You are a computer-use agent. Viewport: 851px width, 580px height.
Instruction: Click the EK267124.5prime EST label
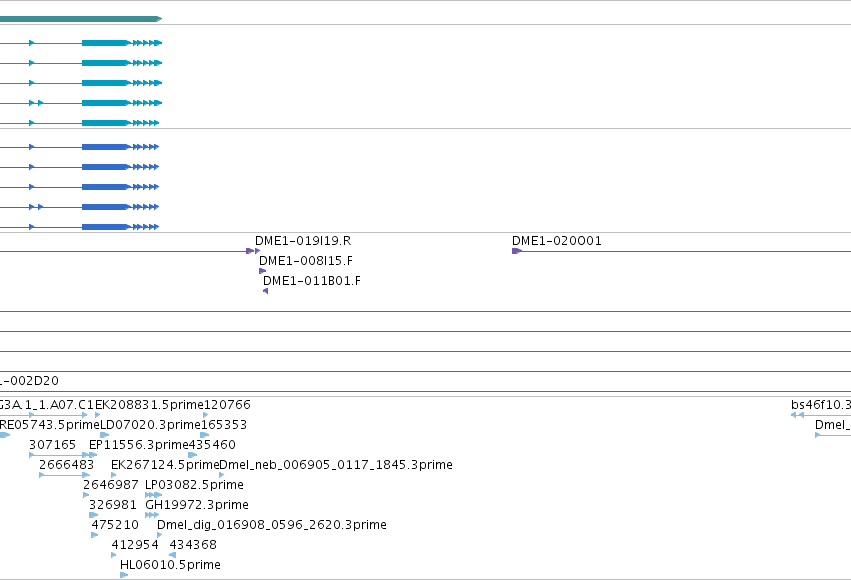coord(165,465)
